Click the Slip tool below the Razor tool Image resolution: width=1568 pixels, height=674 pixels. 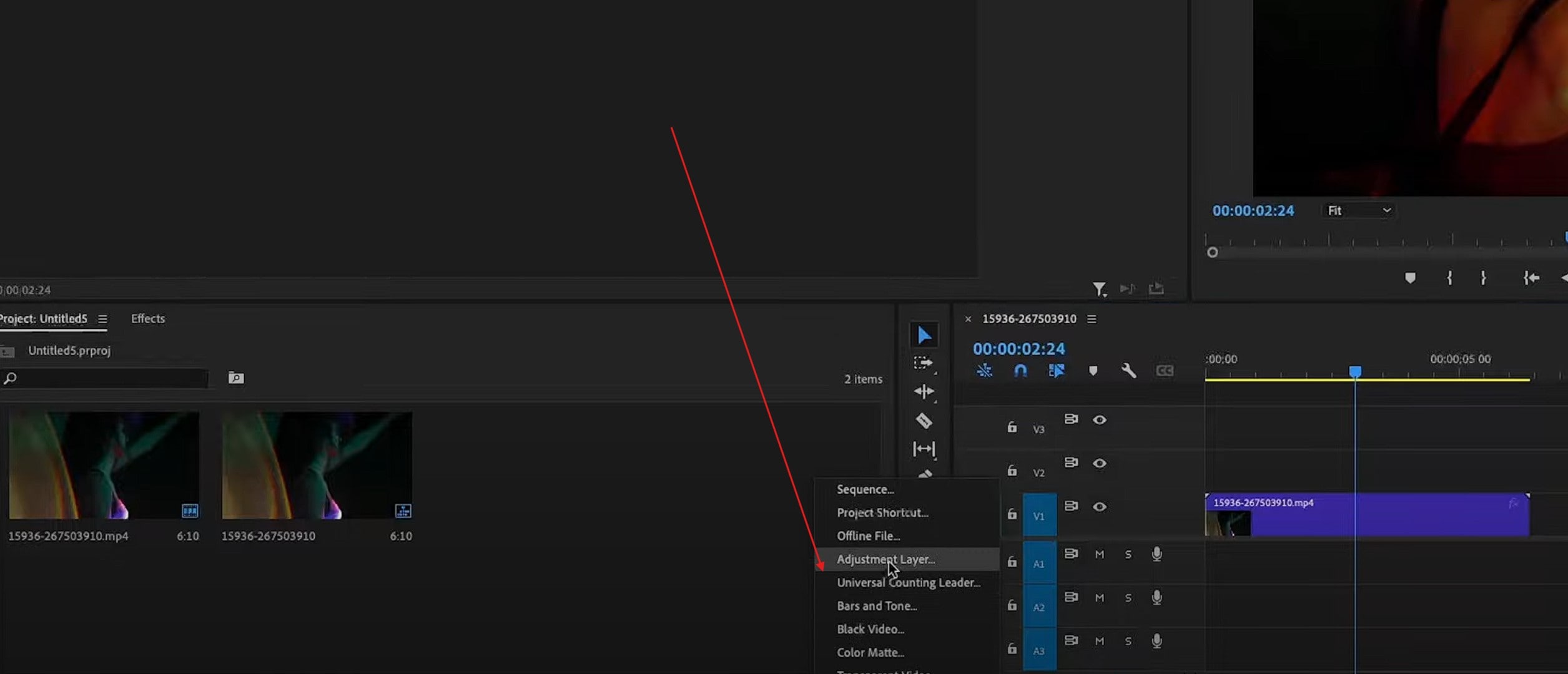(925, 449)
